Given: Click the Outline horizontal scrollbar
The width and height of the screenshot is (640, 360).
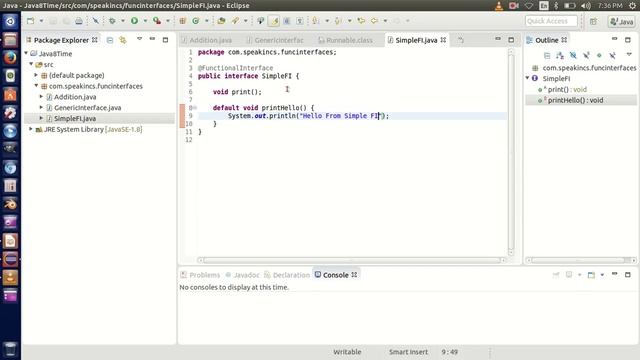Looking at the screenshot, I should [581, 260].
